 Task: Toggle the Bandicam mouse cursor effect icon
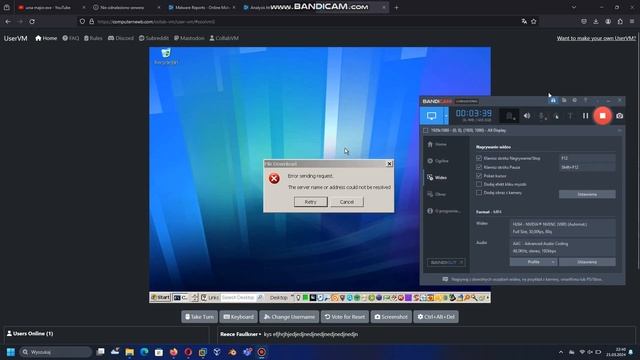click(556, 116)
